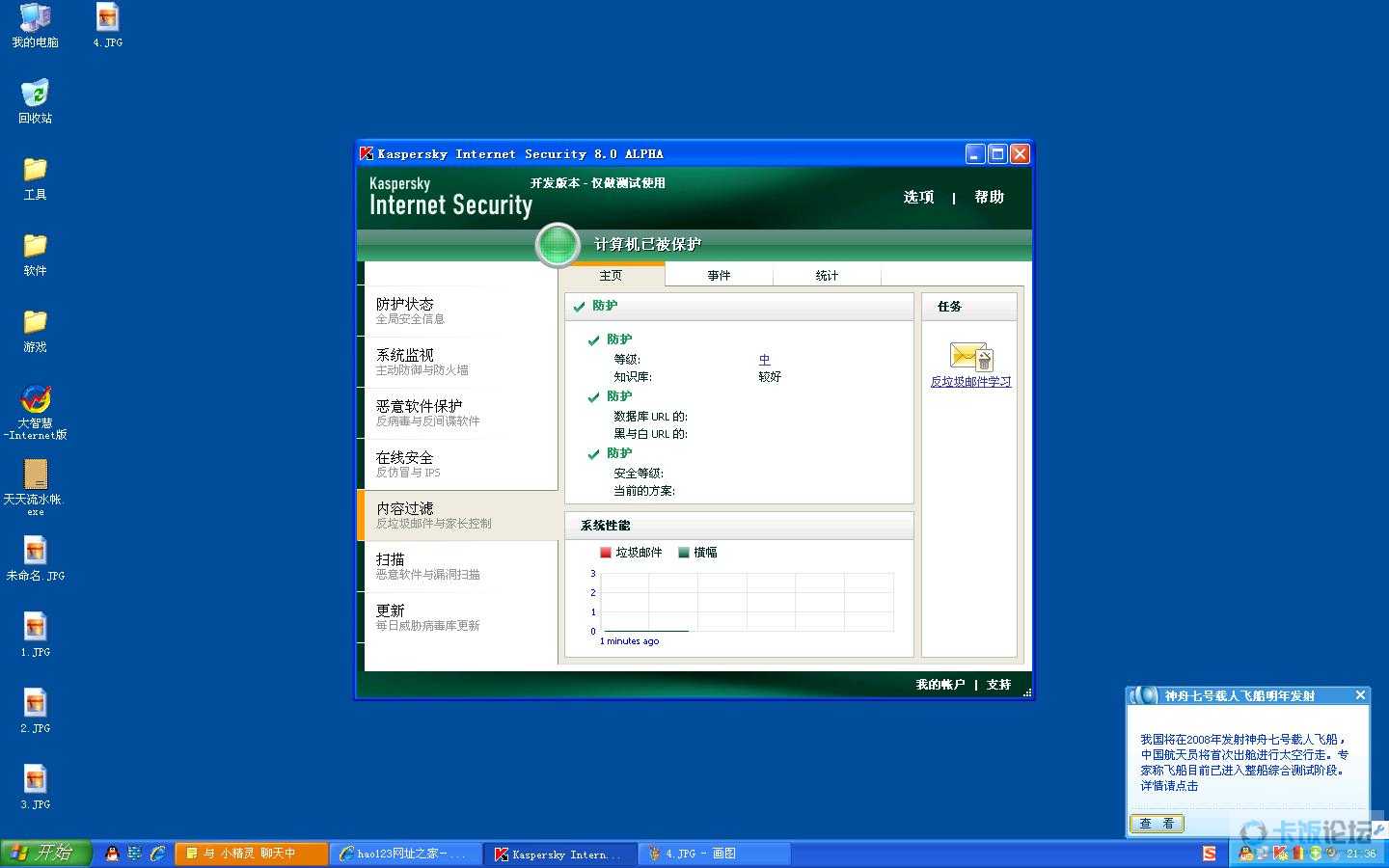The image size is (1389, 868).
Task: Select 3.JPG file icon on desktop
Action: [x=35, y=788]
